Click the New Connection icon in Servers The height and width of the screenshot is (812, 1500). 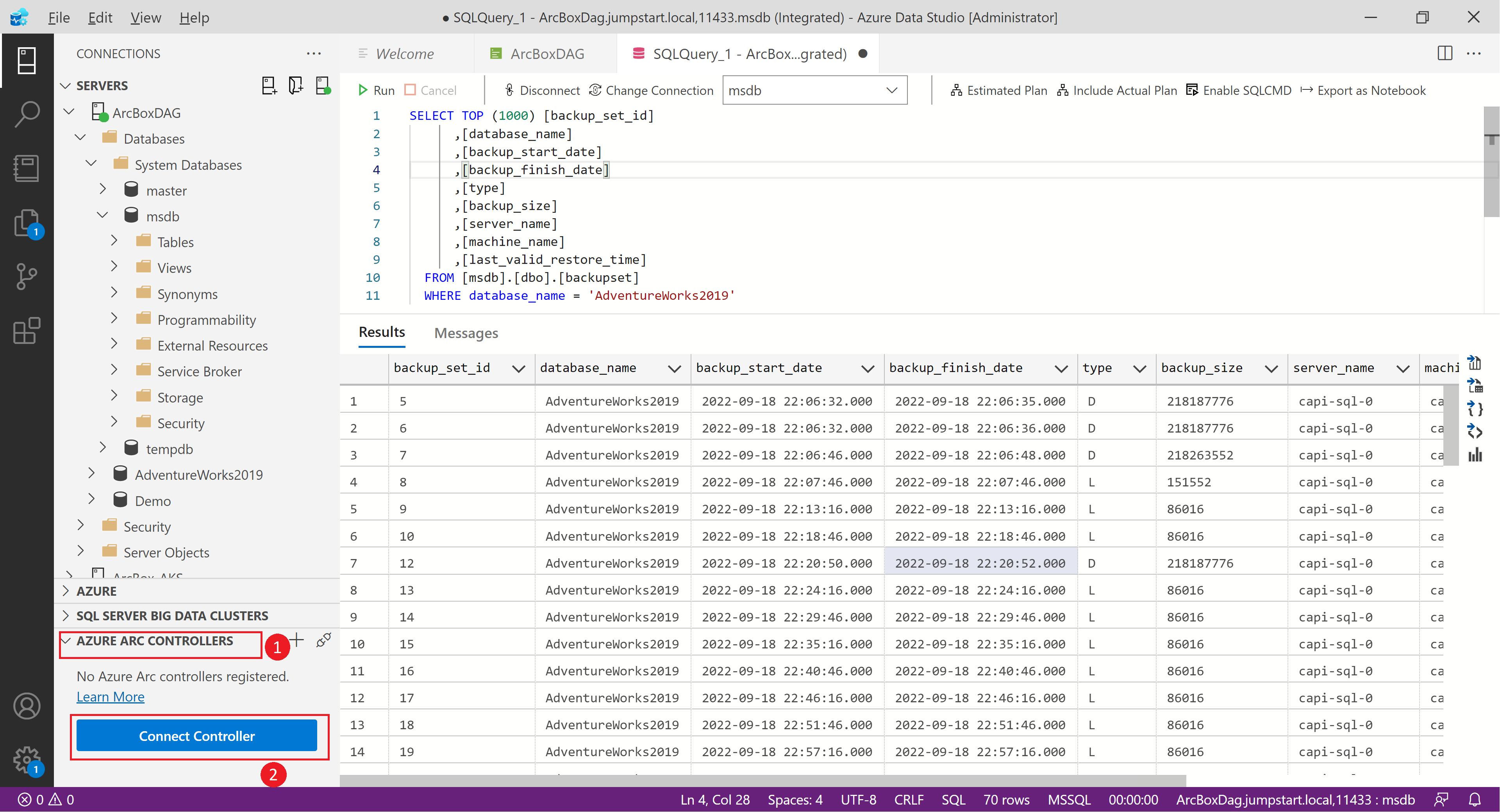click(269, 85)
